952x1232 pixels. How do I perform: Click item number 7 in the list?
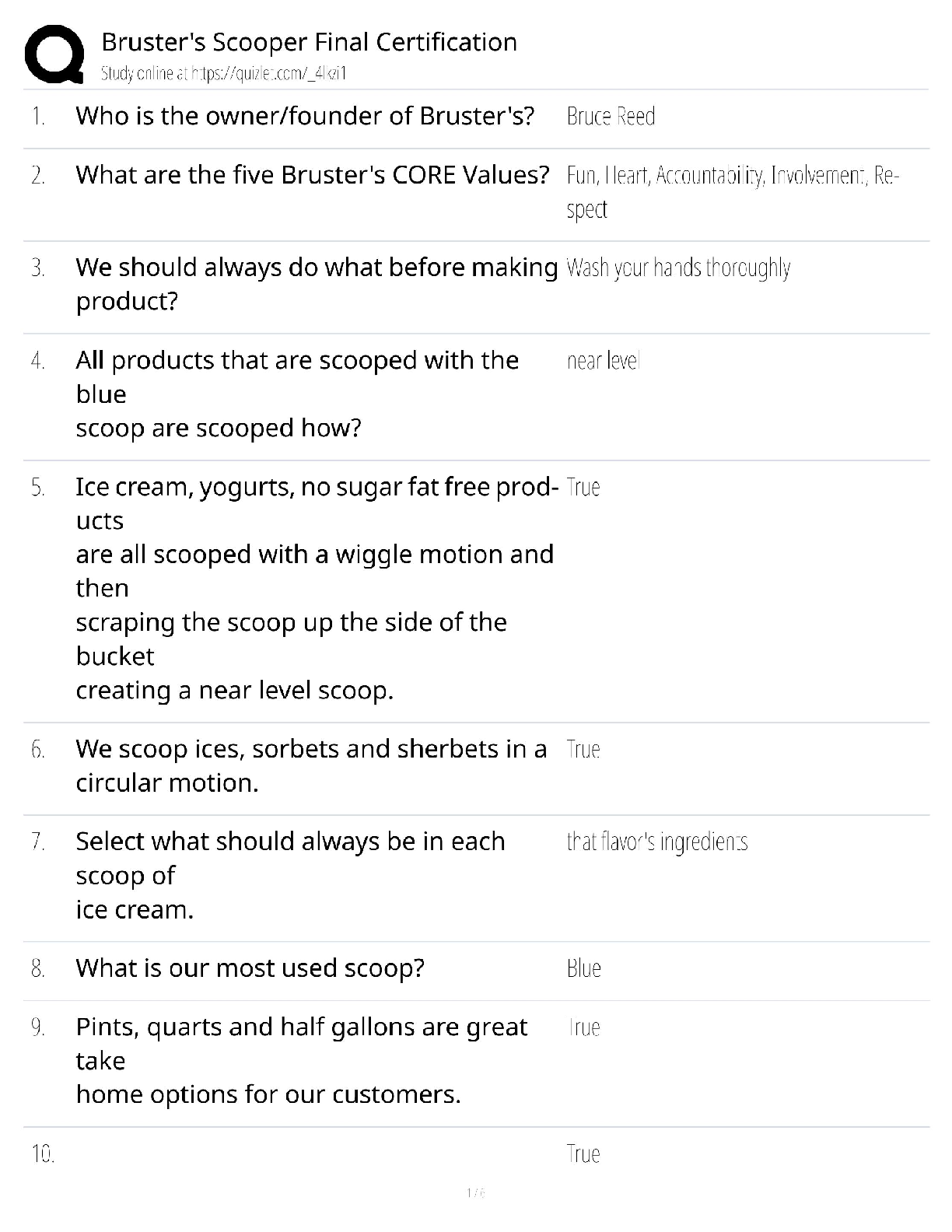[x=38, y=842]
